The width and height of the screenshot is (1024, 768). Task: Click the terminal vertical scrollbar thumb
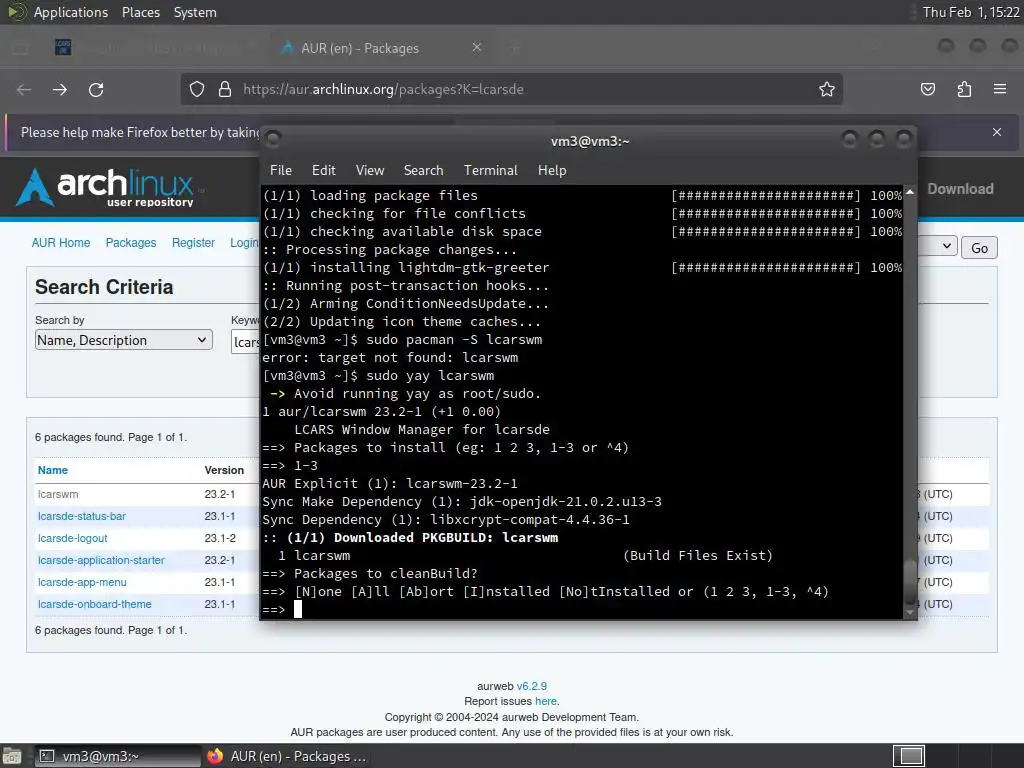click(x=910, y=581)
